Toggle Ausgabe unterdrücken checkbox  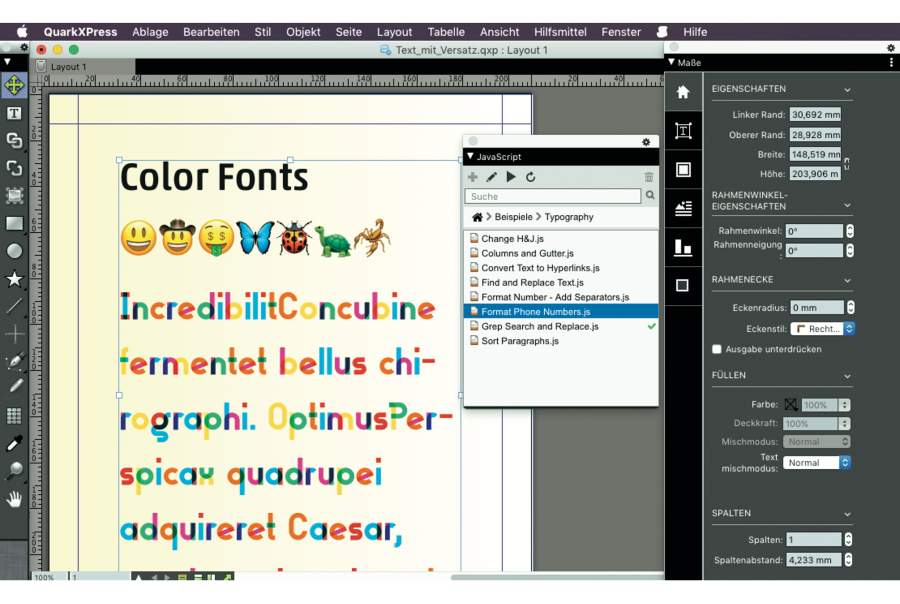click(x=716, y=349)
